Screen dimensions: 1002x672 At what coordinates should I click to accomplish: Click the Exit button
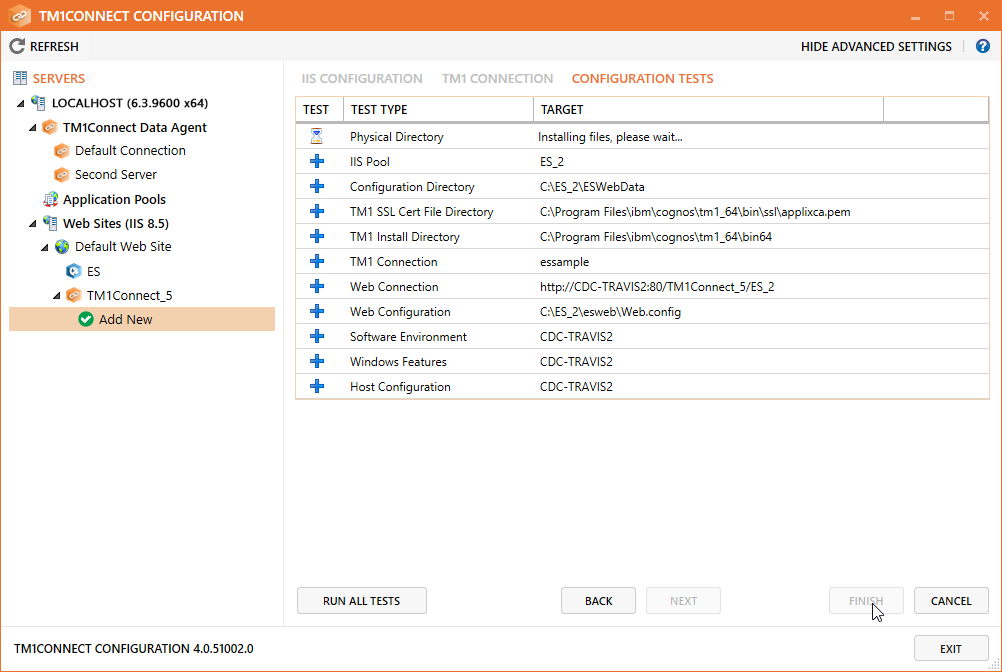[951, 648]
